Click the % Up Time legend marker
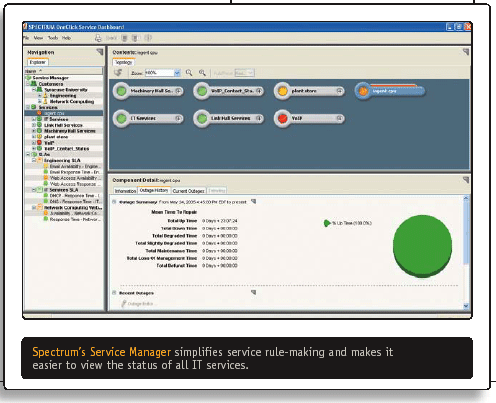Viewport: 496px width, 403px height. coord(326,223)
